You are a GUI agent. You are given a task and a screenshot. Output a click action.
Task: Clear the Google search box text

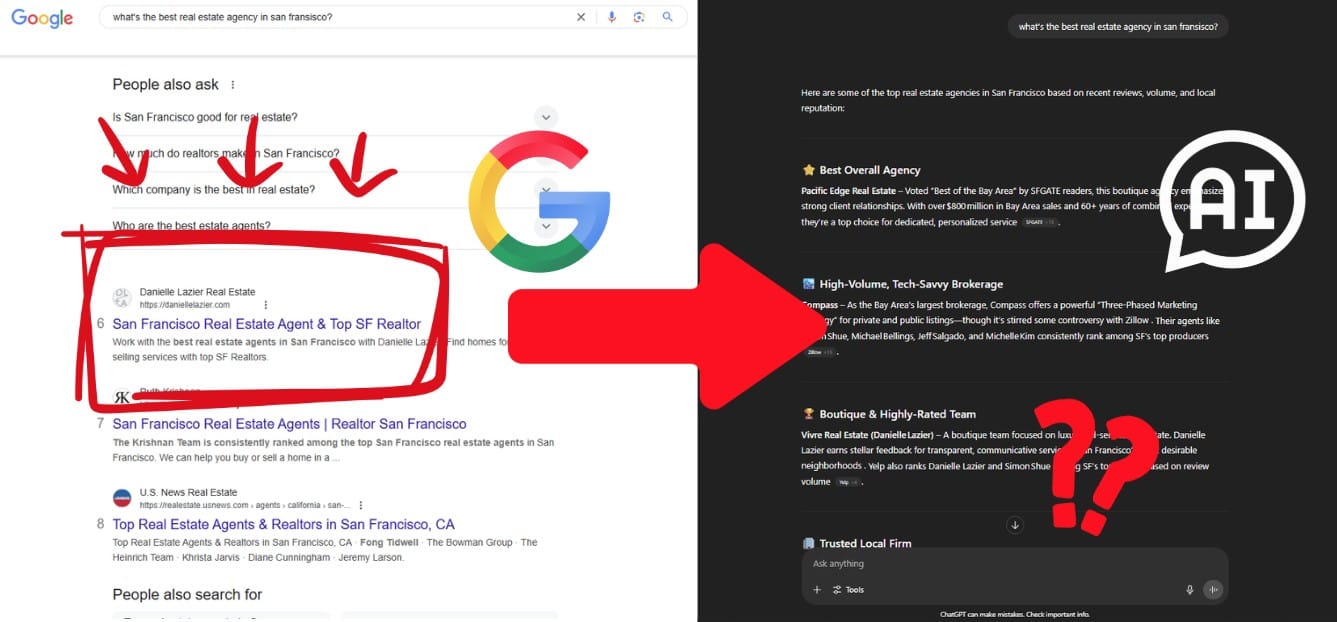tap(581, 17)
